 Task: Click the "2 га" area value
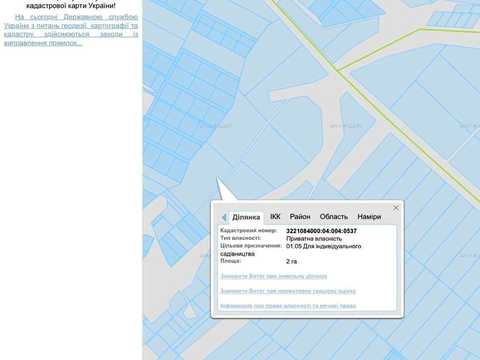291,261
